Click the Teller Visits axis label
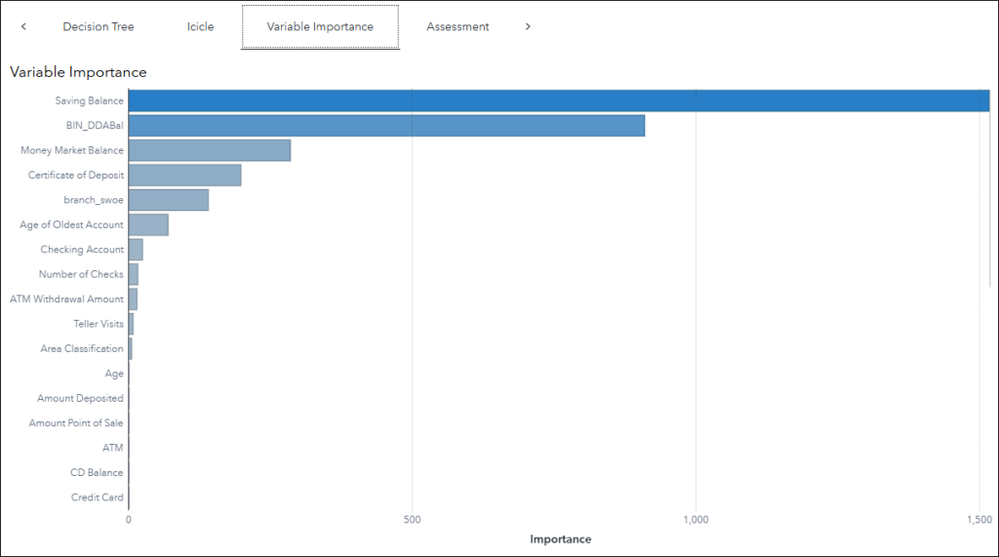999x557 pixels. coord(98,324)
